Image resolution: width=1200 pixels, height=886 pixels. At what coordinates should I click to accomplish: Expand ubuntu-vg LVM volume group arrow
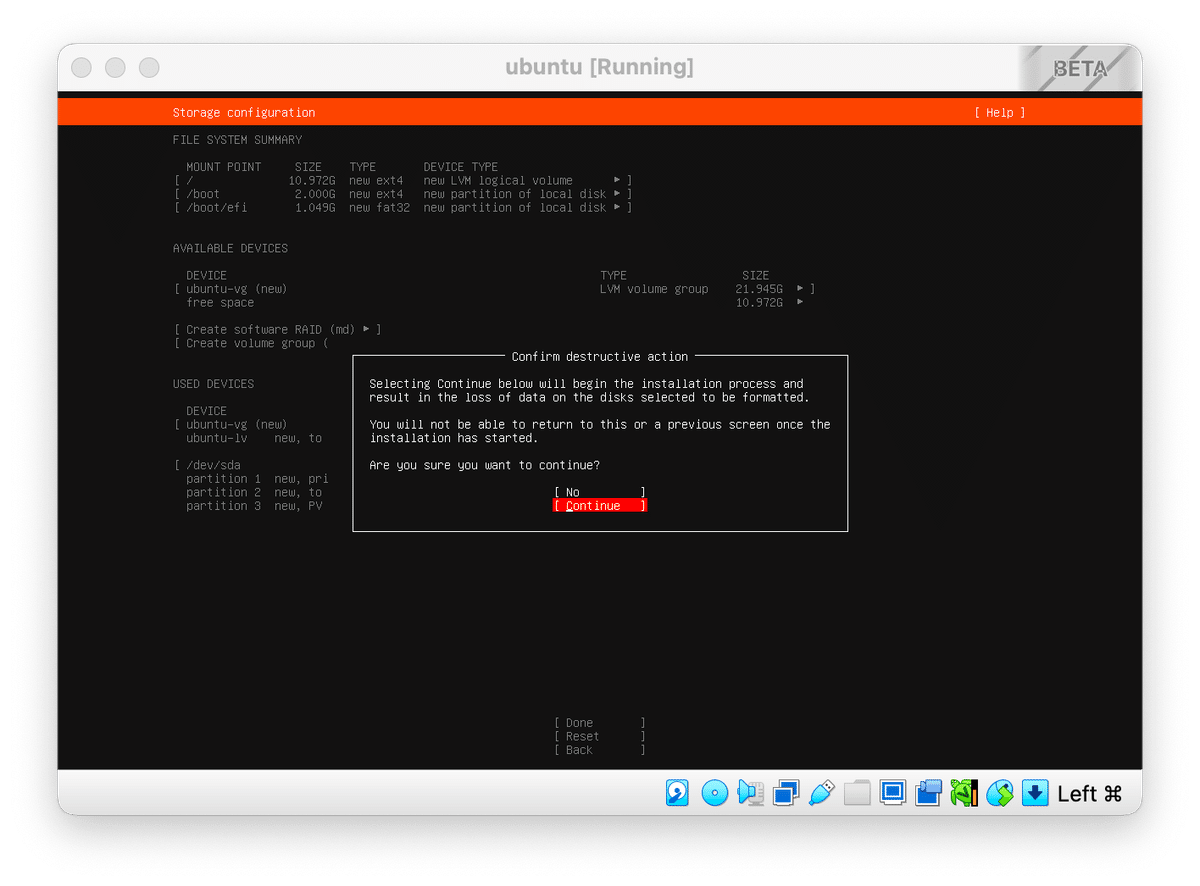coord(800,289)
